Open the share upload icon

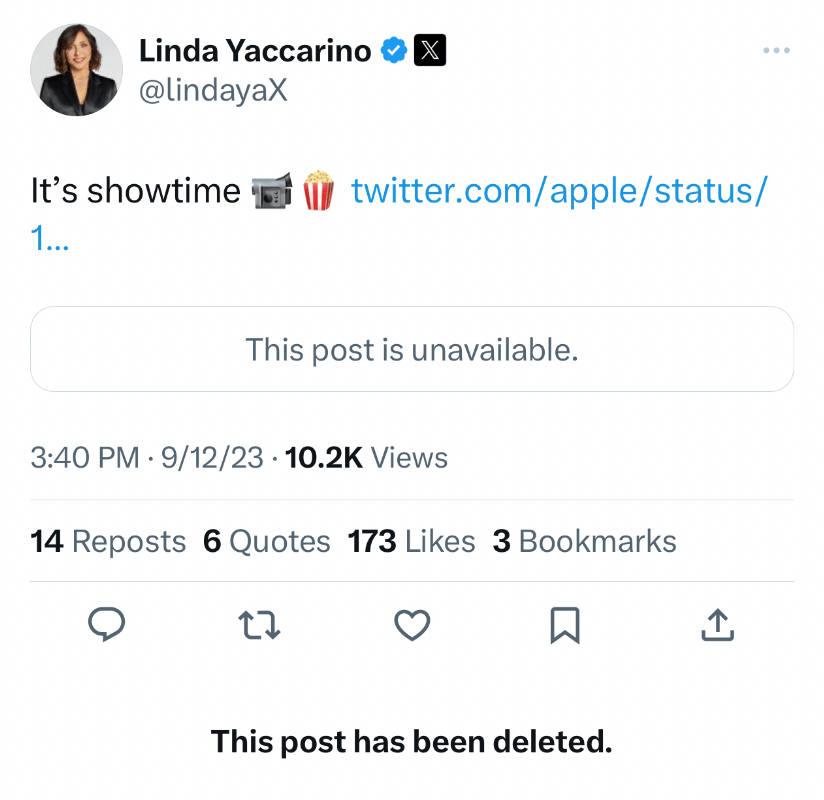point(718,625)
